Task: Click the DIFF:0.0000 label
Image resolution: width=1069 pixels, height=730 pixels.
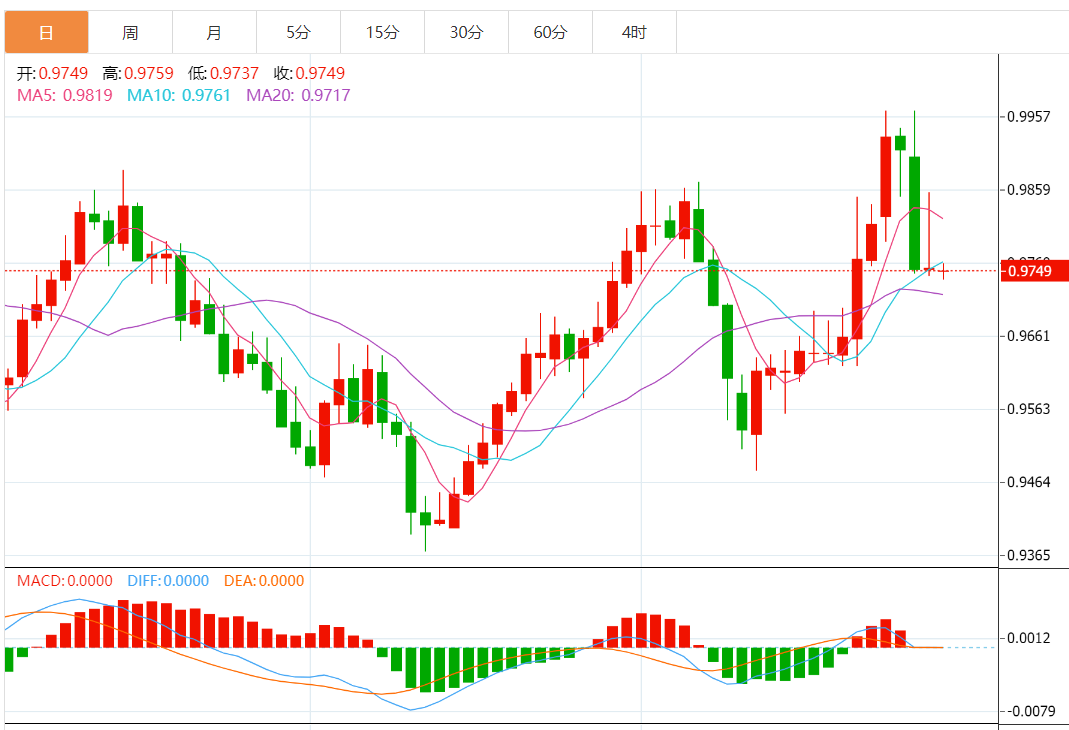Action: pos(168,581)
